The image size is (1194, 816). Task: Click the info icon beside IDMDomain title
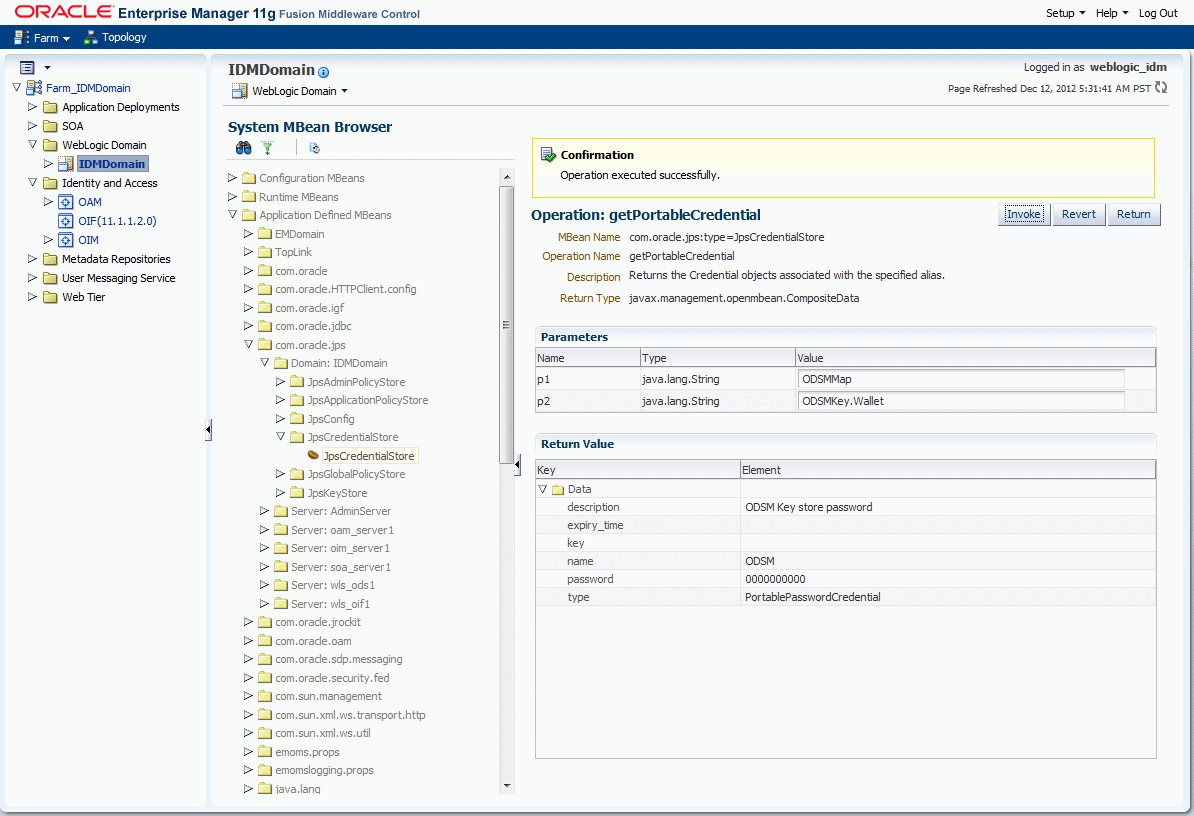pyautogui.click(x=323, y=72)
